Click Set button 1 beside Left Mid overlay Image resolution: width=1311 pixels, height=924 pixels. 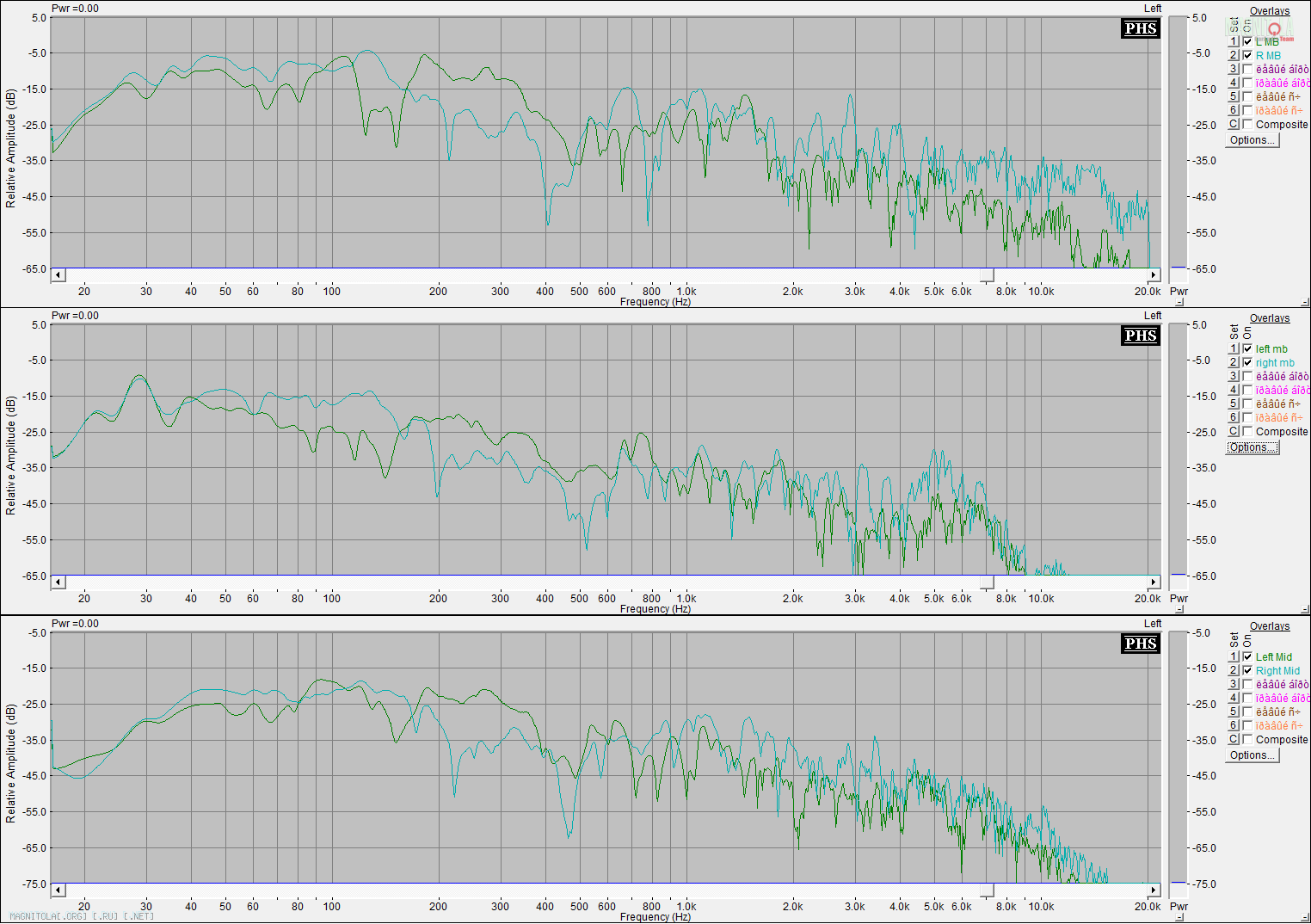(x=1234, y=656)
